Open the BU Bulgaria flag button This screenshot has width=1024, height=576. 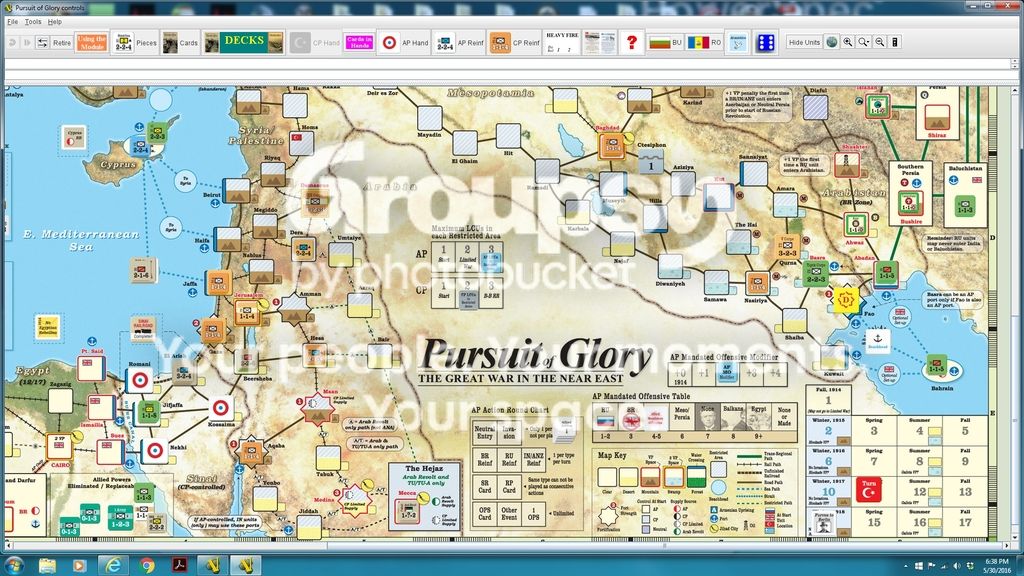point(665,42)
